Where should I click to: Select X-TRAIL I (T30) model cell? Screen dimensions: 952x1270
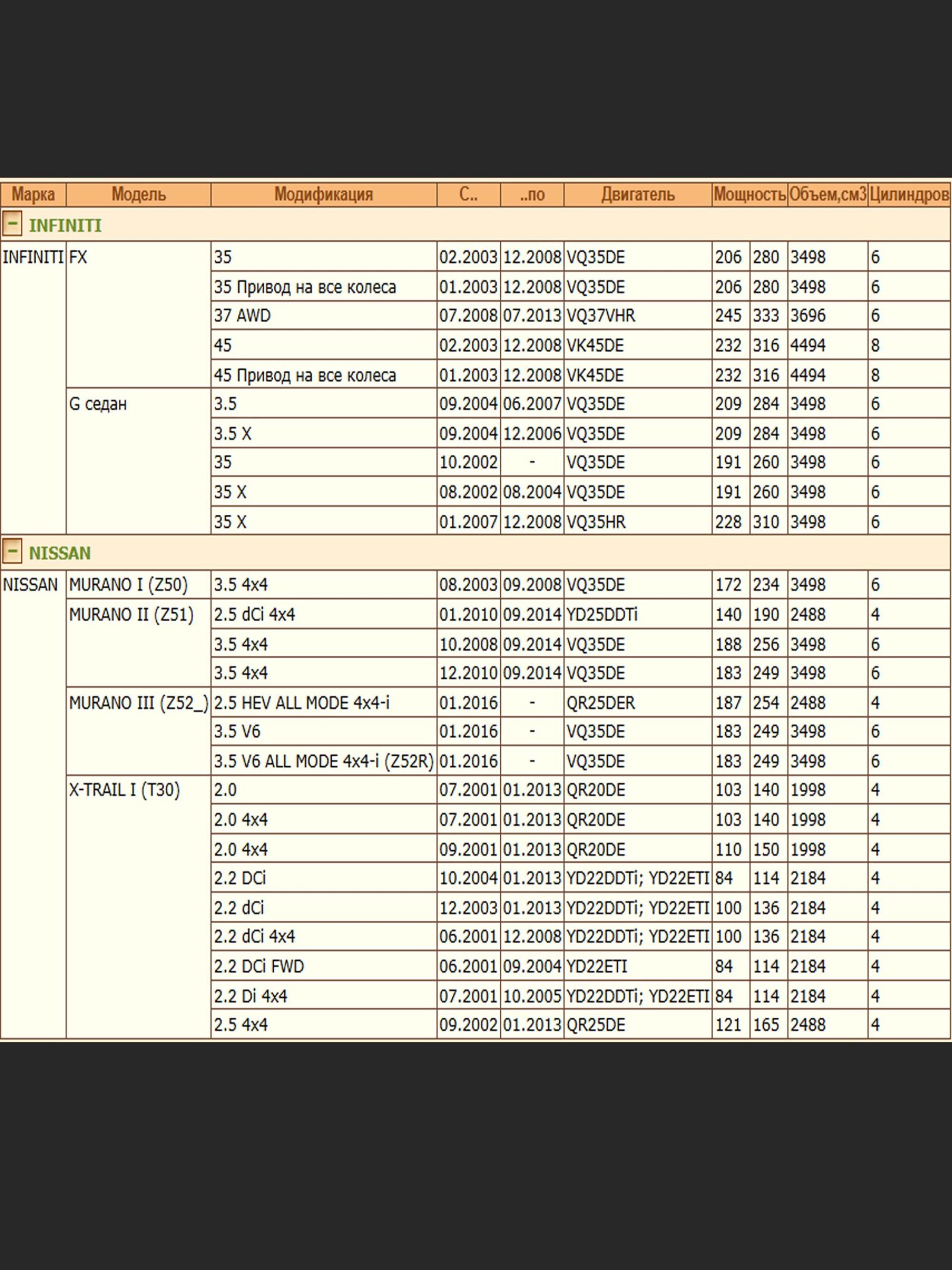[x=124, y=790]
